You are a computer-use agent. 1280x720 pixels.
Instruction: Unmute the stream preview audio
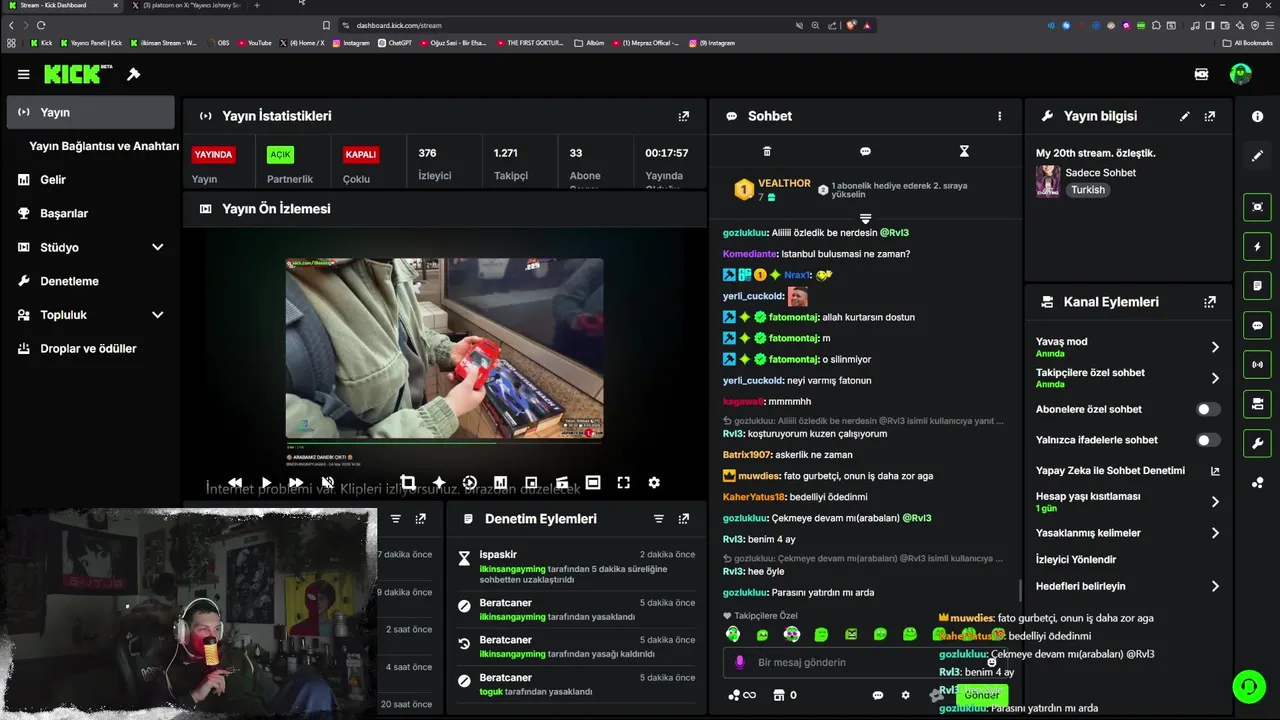(x=327, y=482)
